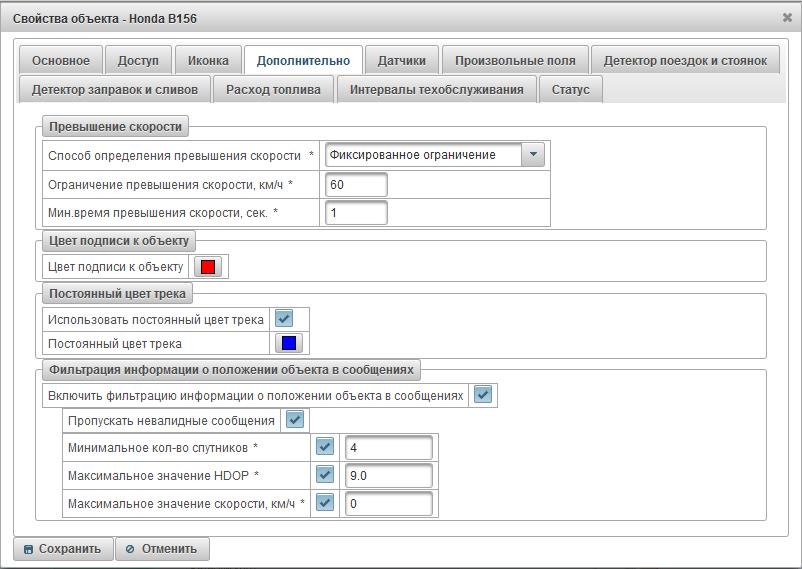Viewport: 802px width, 569px height.
Task: Uncheck skip invalid messages option
Action: tap(294, 420)
